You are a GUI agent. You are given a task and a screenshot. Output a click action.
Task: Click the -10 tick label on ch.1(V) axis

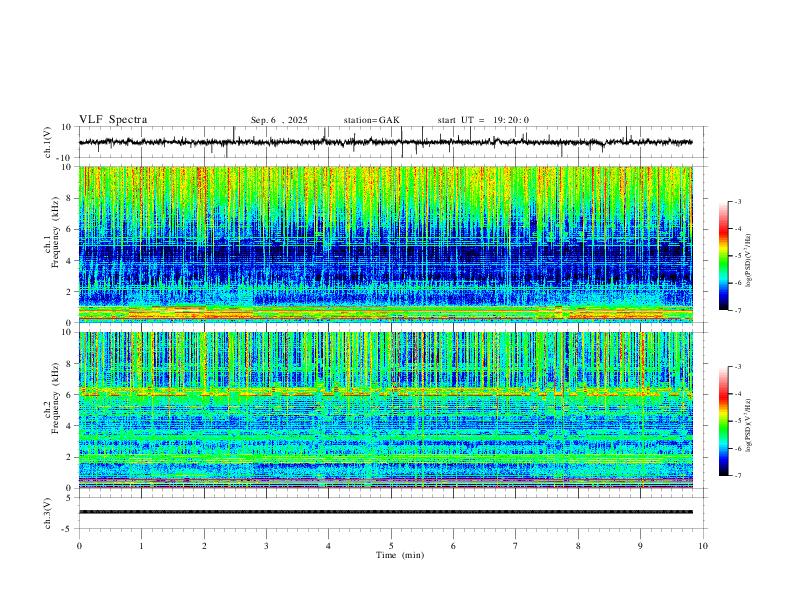pos(65,158)
